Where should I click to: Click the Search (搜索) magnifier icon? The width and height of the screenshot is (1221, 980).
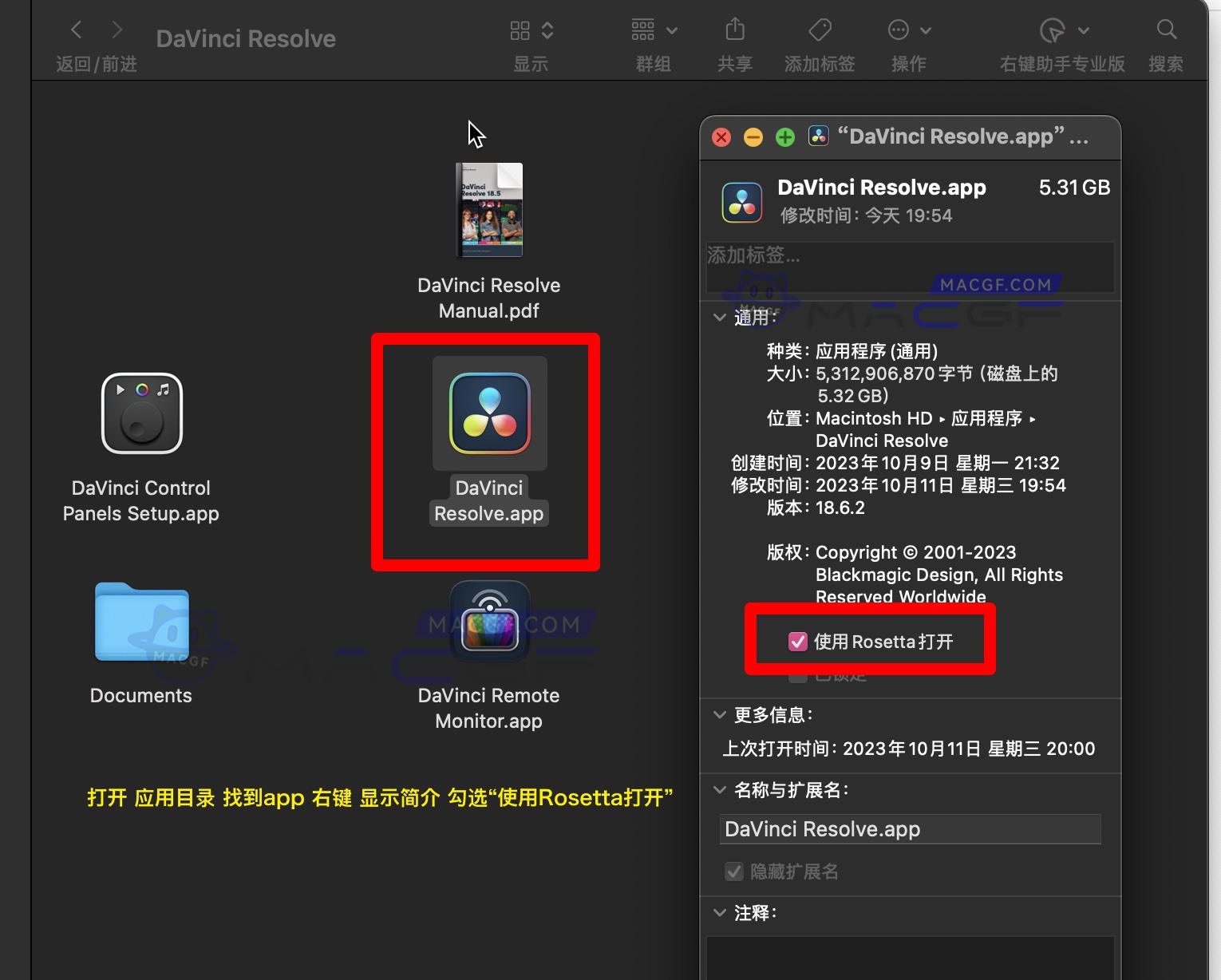pos(1165,30)
